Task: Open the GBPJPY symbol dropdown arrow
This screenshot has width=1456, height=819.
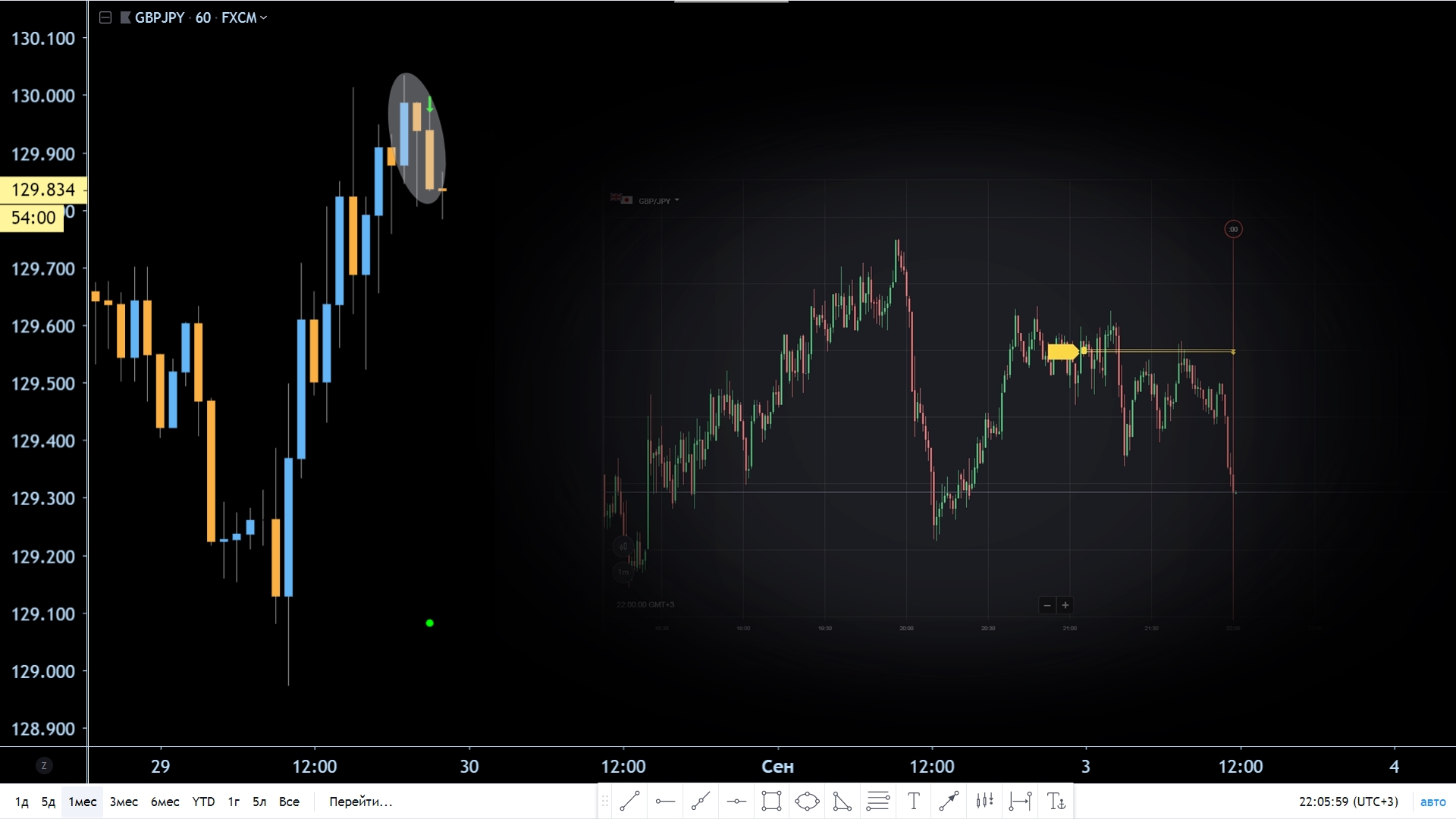Action: 263,17
